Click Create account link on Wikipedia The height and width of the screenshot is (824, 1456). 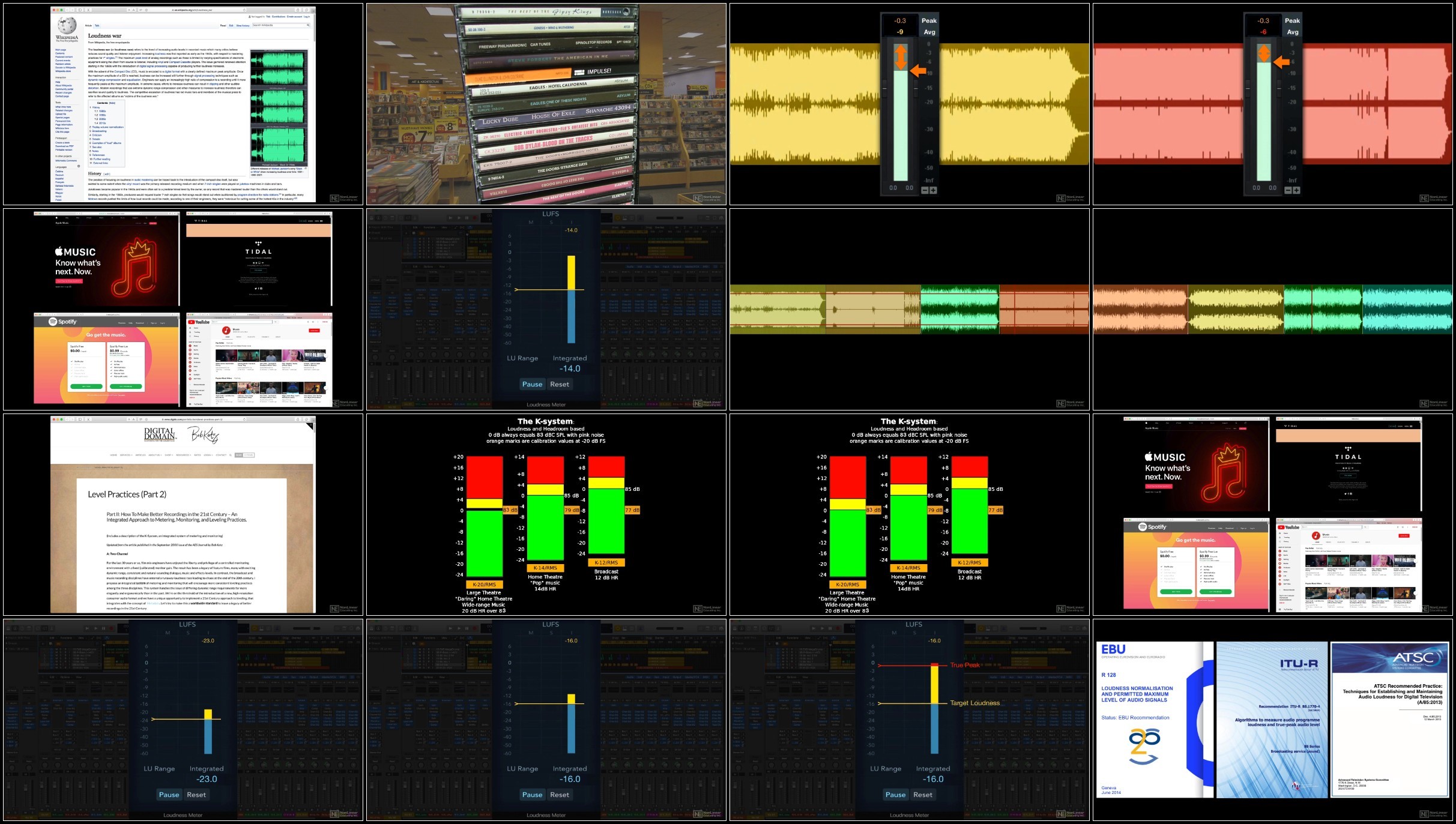tap(294, 17)
